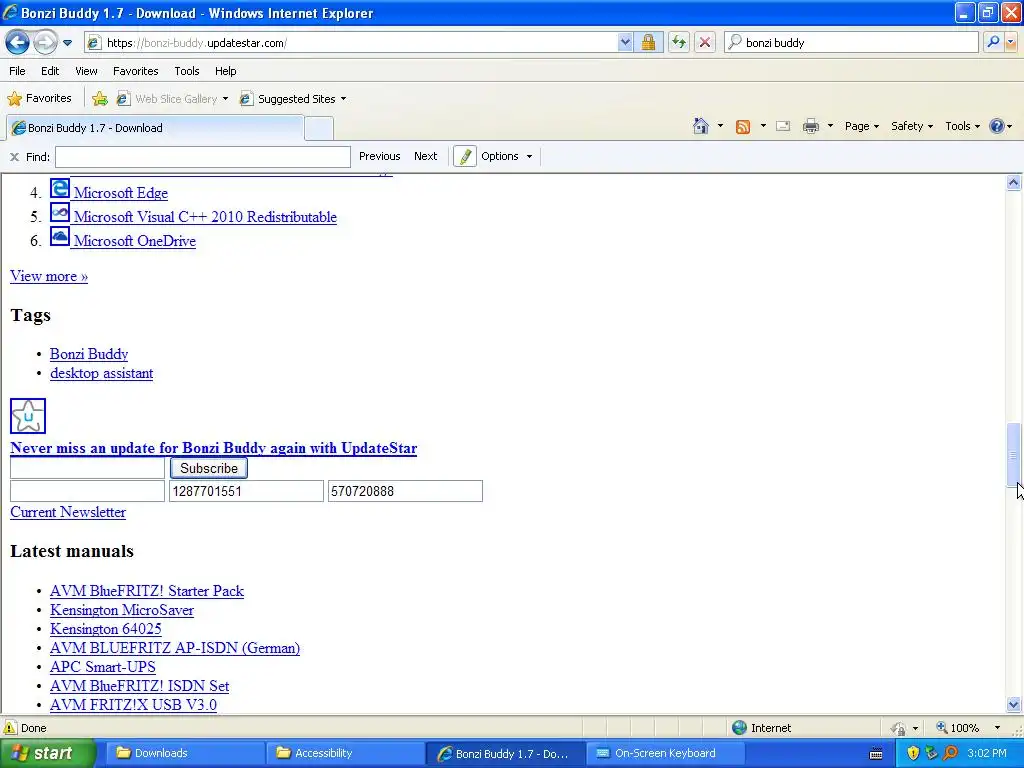Open the APC Smart-UPS manual link
Viewport: 1024px width, 768px height.
click(x=103, y=667)
